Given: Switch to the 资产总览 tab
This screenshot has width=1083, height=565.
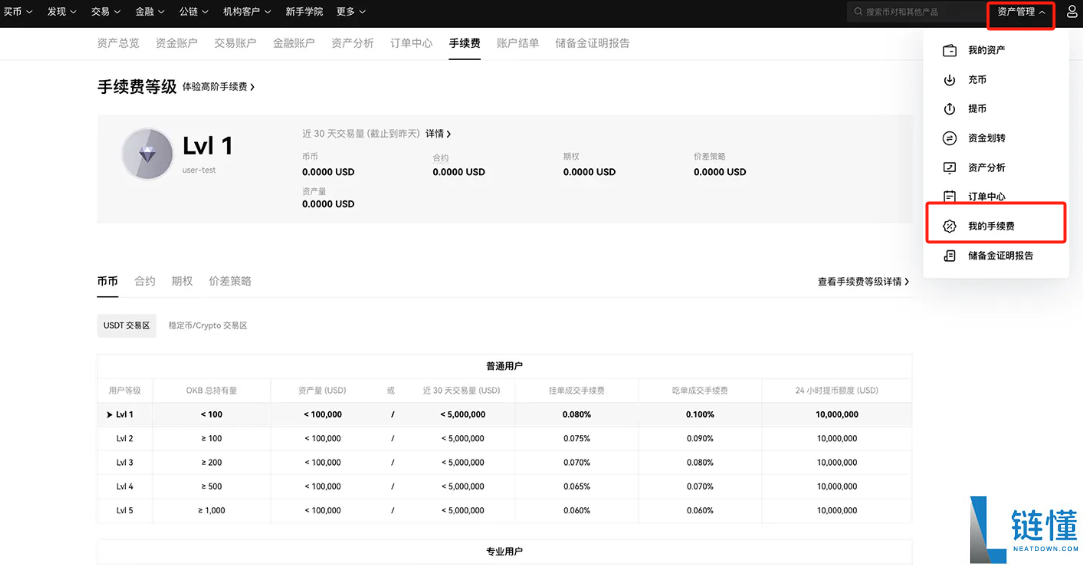Looking at the screenshot, I should pyautogui.click(x=118, y=43).
